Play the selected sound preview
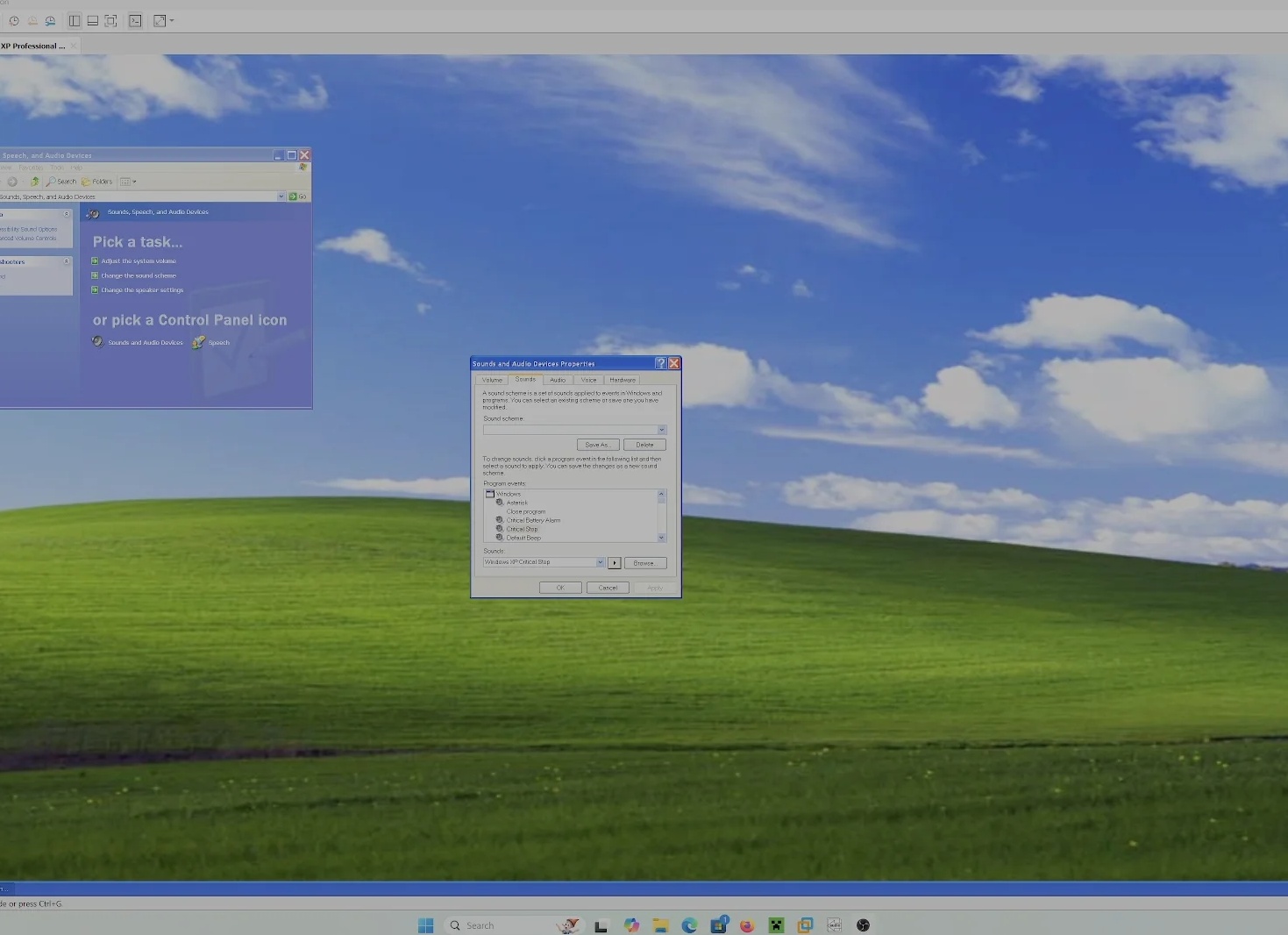 pos(615,563)
